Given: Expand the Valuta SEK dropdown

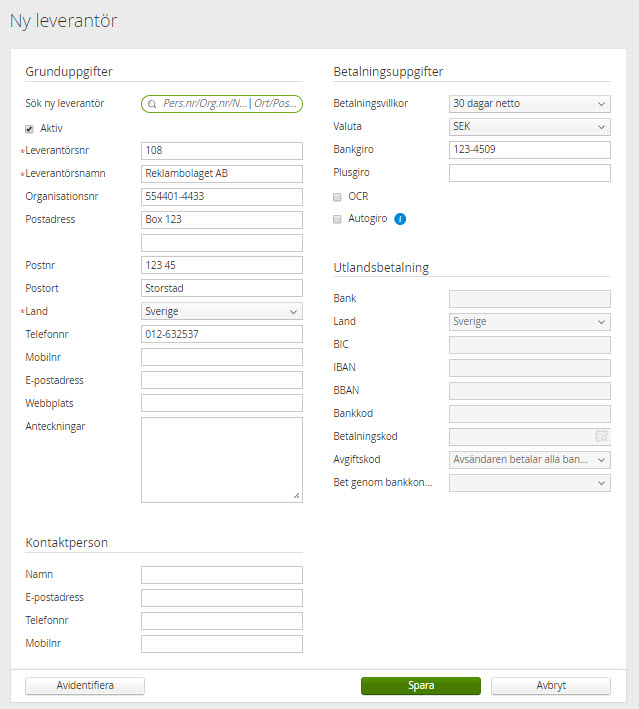Looking at the screenshot, I should click(x=529, y=127).
